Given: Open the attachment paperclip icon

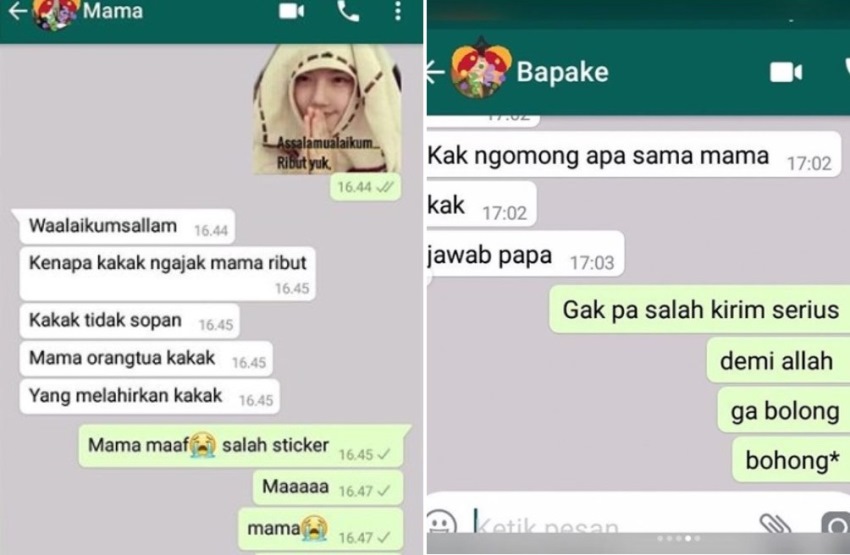Looking at the screenshot, I should pos(775,524).
